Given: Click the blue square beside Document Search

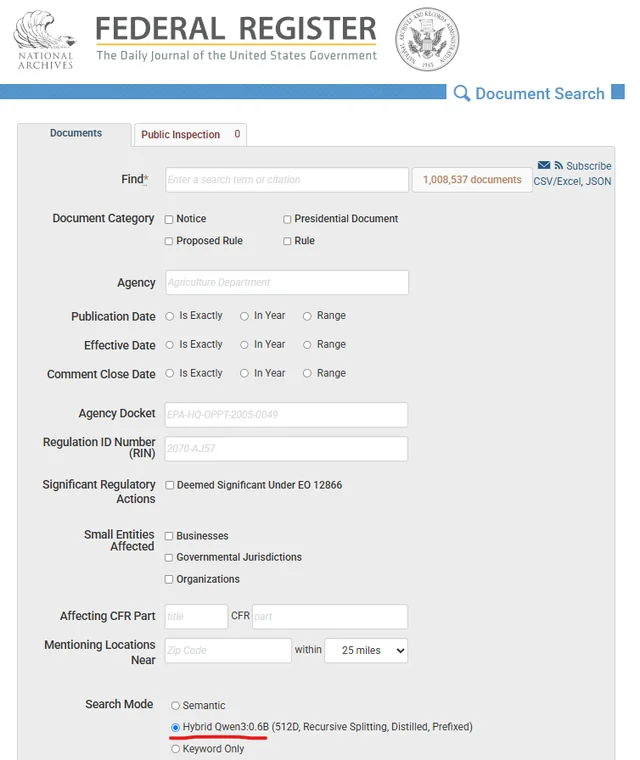Looking at the screenshot, I should coord(618,92).
